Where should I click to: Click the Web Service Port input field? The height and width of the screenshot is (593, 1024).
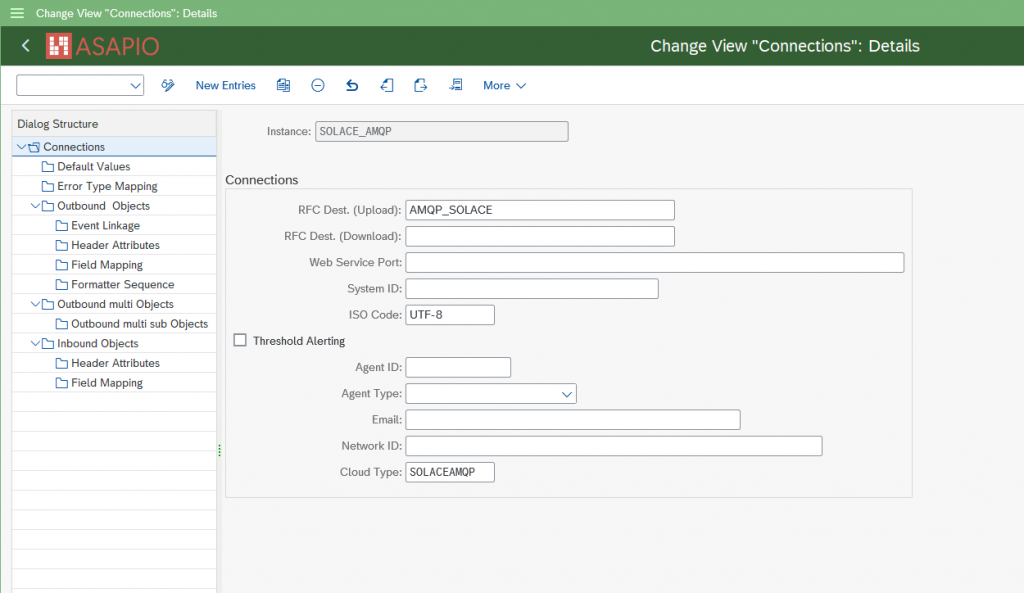pos(654,262)
